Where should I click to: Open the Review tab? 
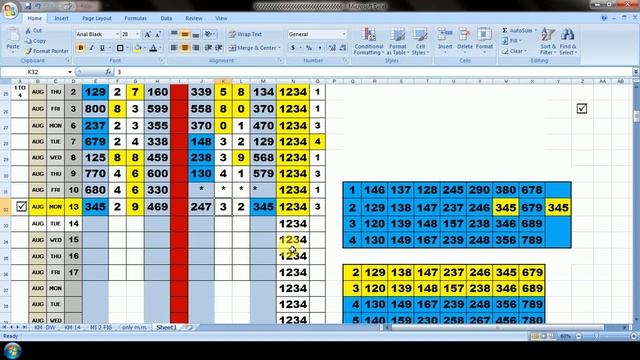tap(194, 18)
